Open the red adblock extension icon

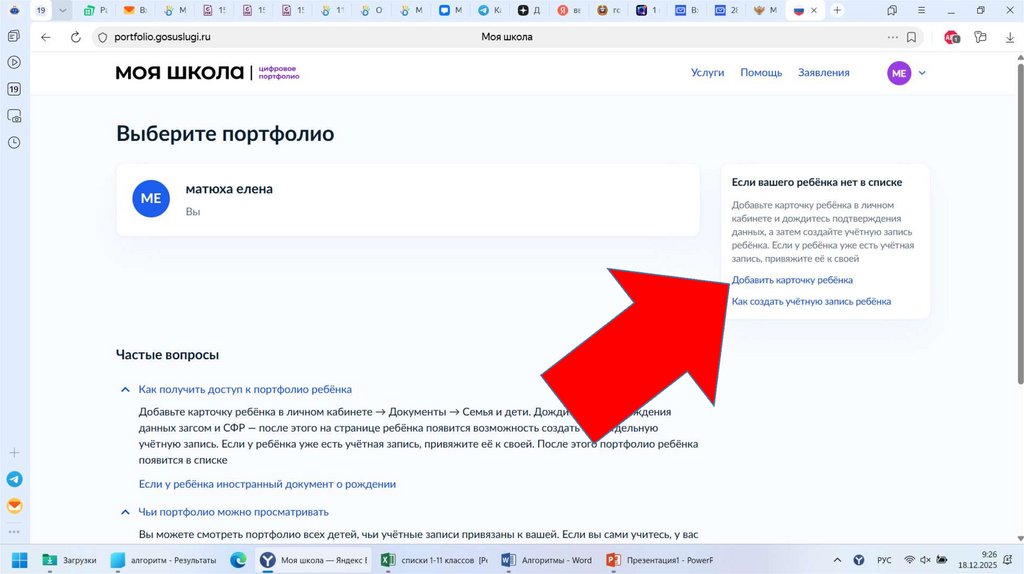tap(952, 37)
